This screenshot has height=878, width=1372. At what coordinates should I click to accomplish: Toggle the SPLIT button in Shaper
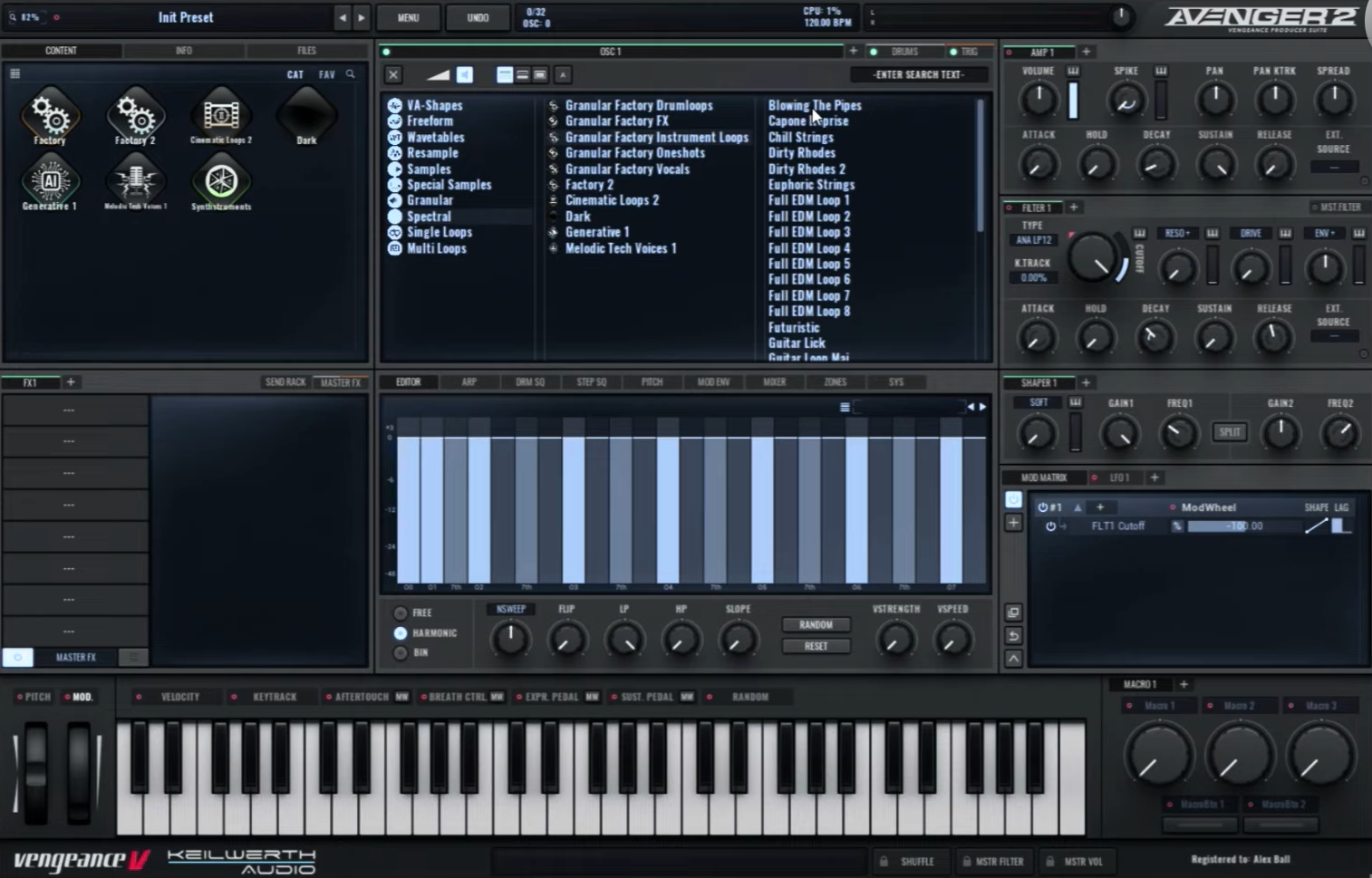coord(1230,432)
